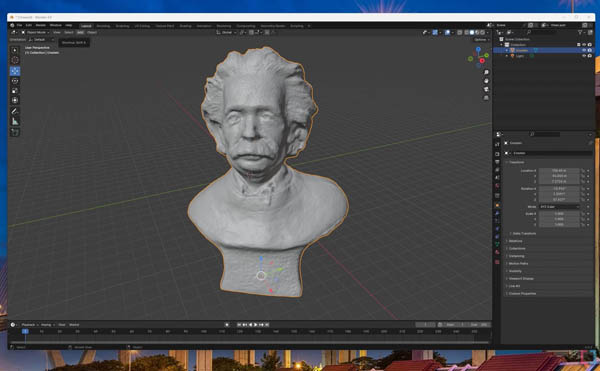Activate the Move tool
Image resolution: width=600 pixels, height=371 pixels.
pos(15,71)
